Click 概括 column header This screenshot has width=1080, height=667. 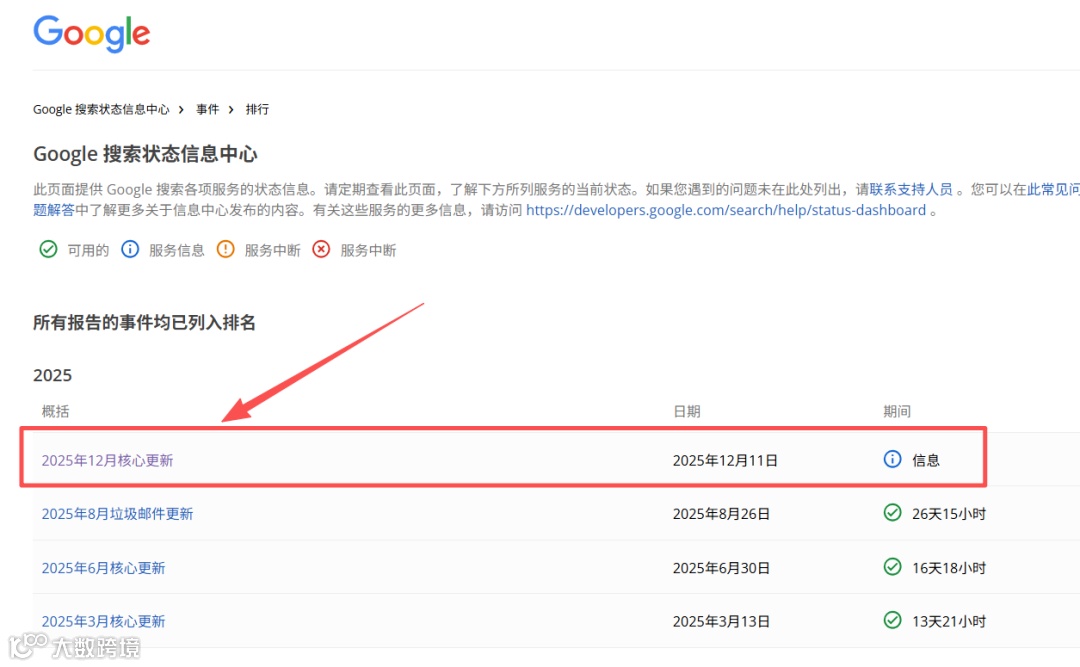pos(55,411)
